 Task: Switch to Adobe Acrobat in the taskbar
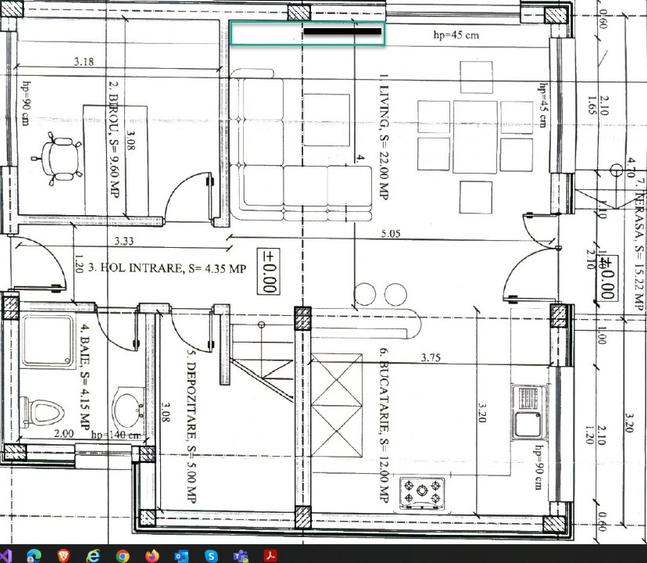(271, 555)
